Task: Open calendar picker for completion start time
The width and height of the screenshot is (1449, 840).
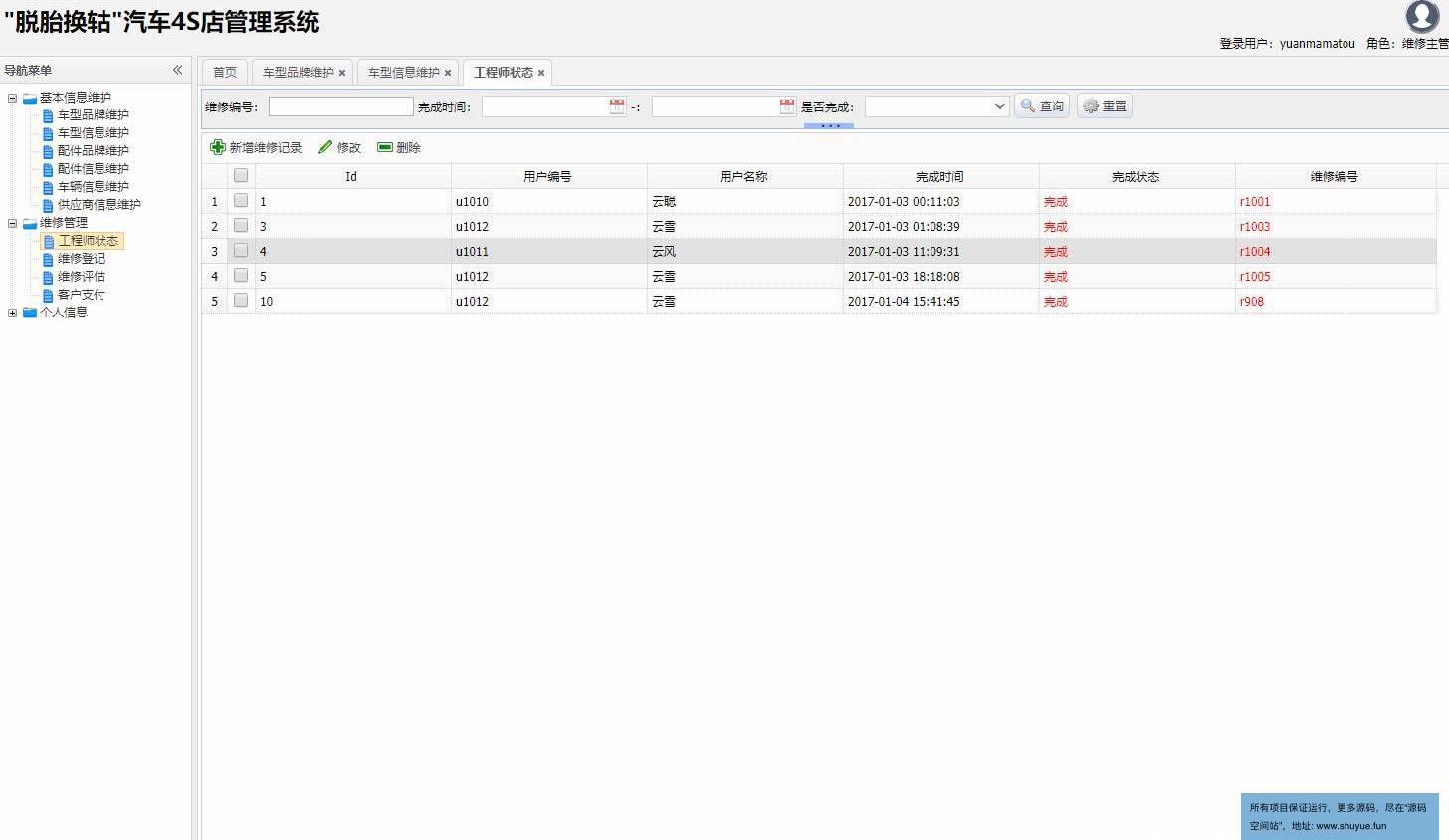Action: tap(617, 106)
